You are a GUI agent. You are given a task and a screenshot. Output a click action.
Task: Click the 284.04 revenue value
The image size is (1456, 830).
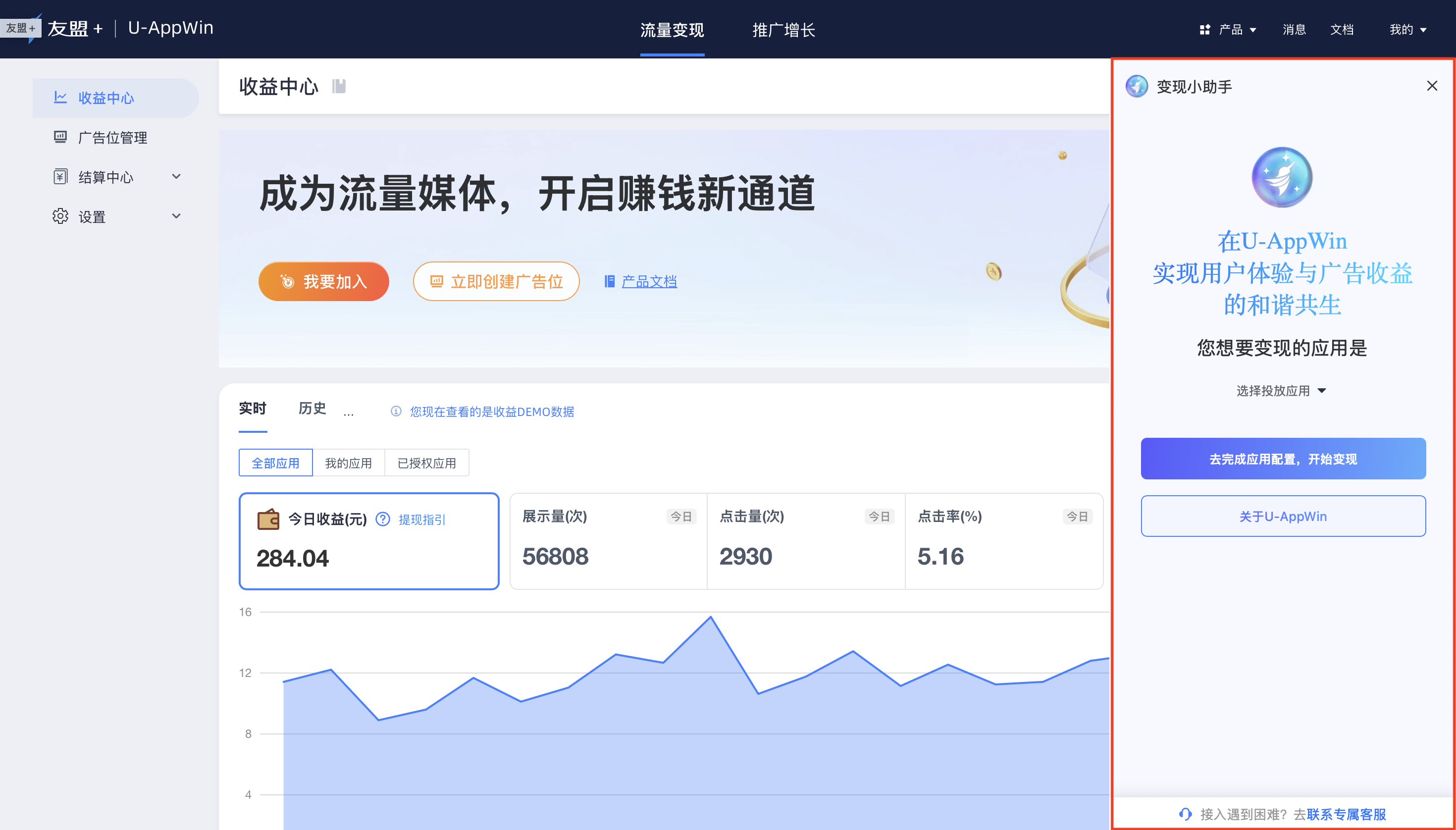pyautogui.click(x=293, y=558)
